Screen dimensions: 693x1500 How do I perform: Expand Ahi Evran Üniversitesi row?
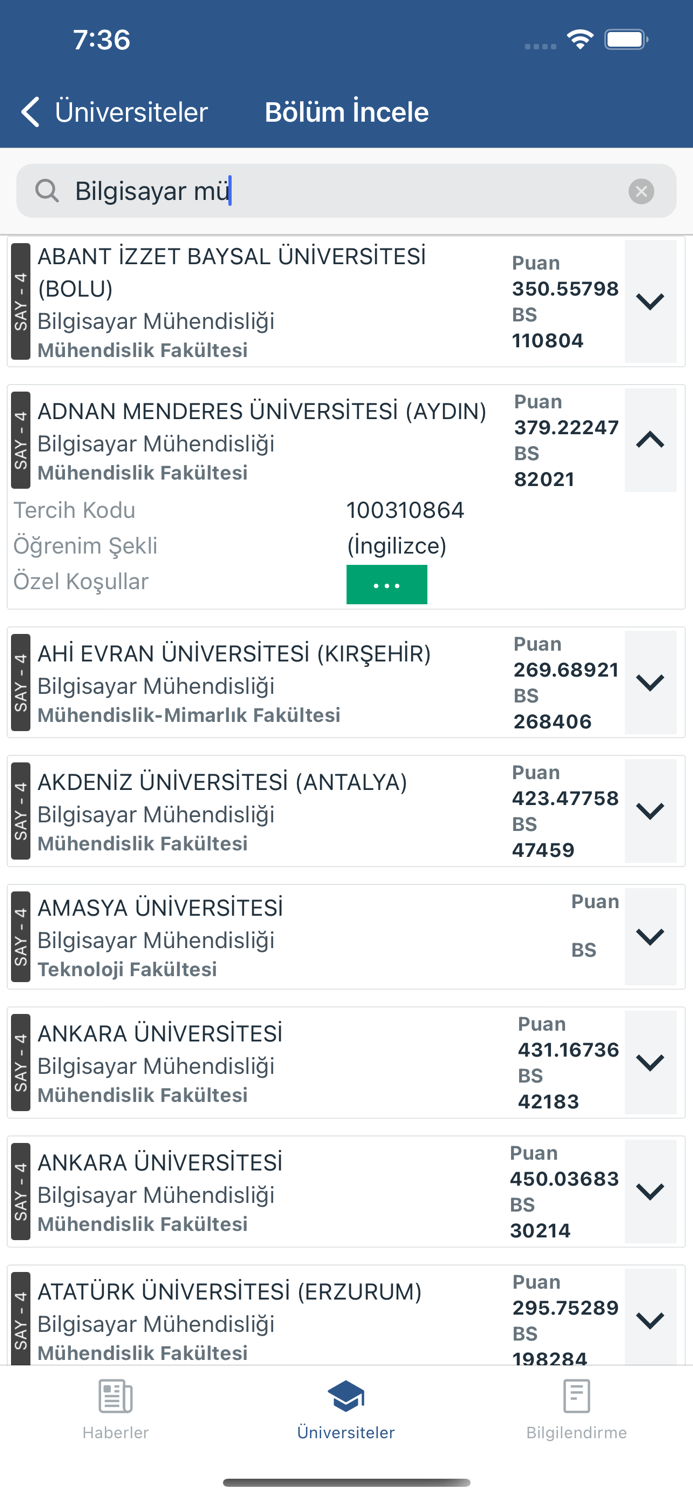tap(650, 683)
